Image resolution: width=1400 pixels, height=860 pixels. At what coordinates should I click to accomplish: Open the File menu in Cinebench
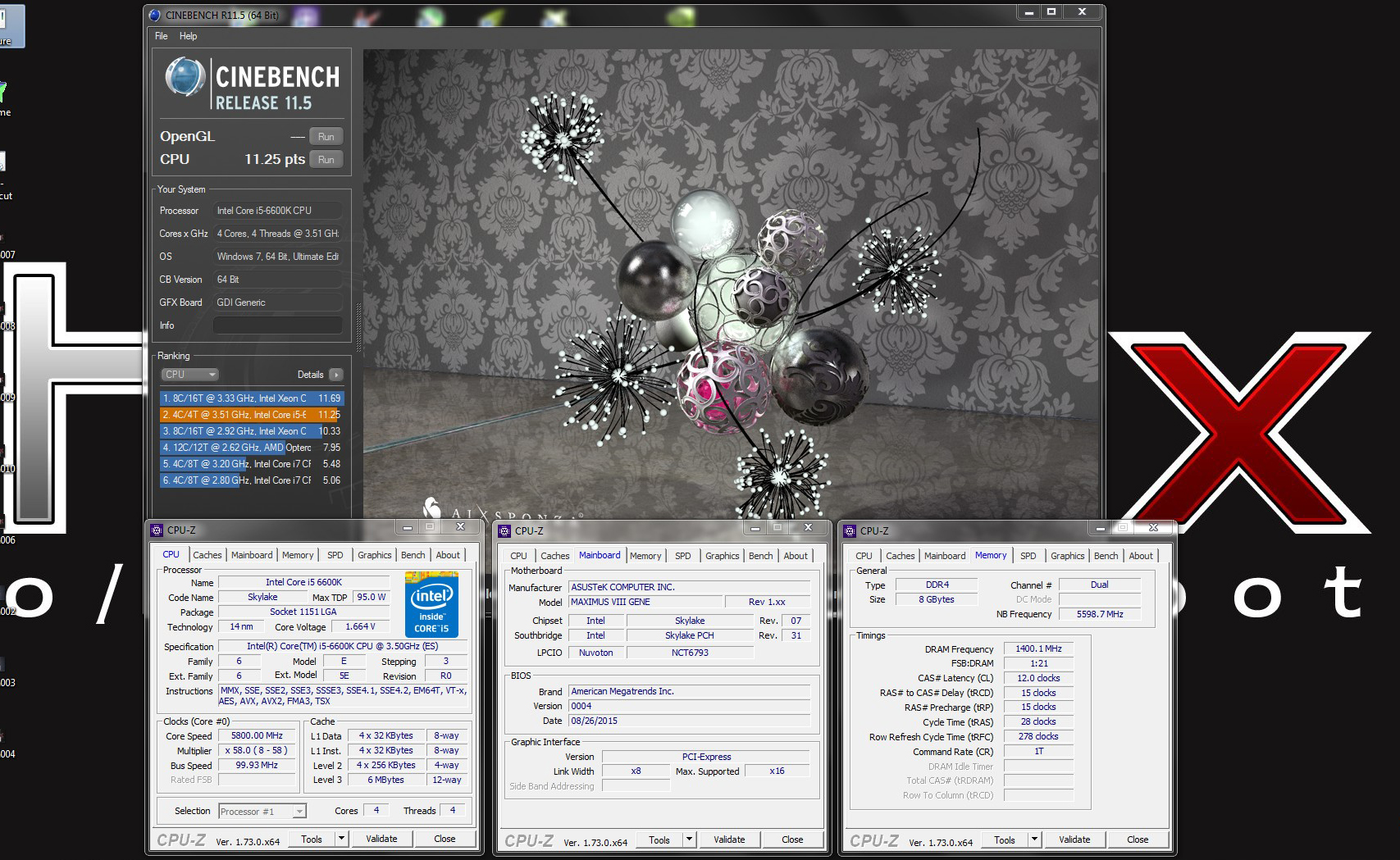(162, 36)
